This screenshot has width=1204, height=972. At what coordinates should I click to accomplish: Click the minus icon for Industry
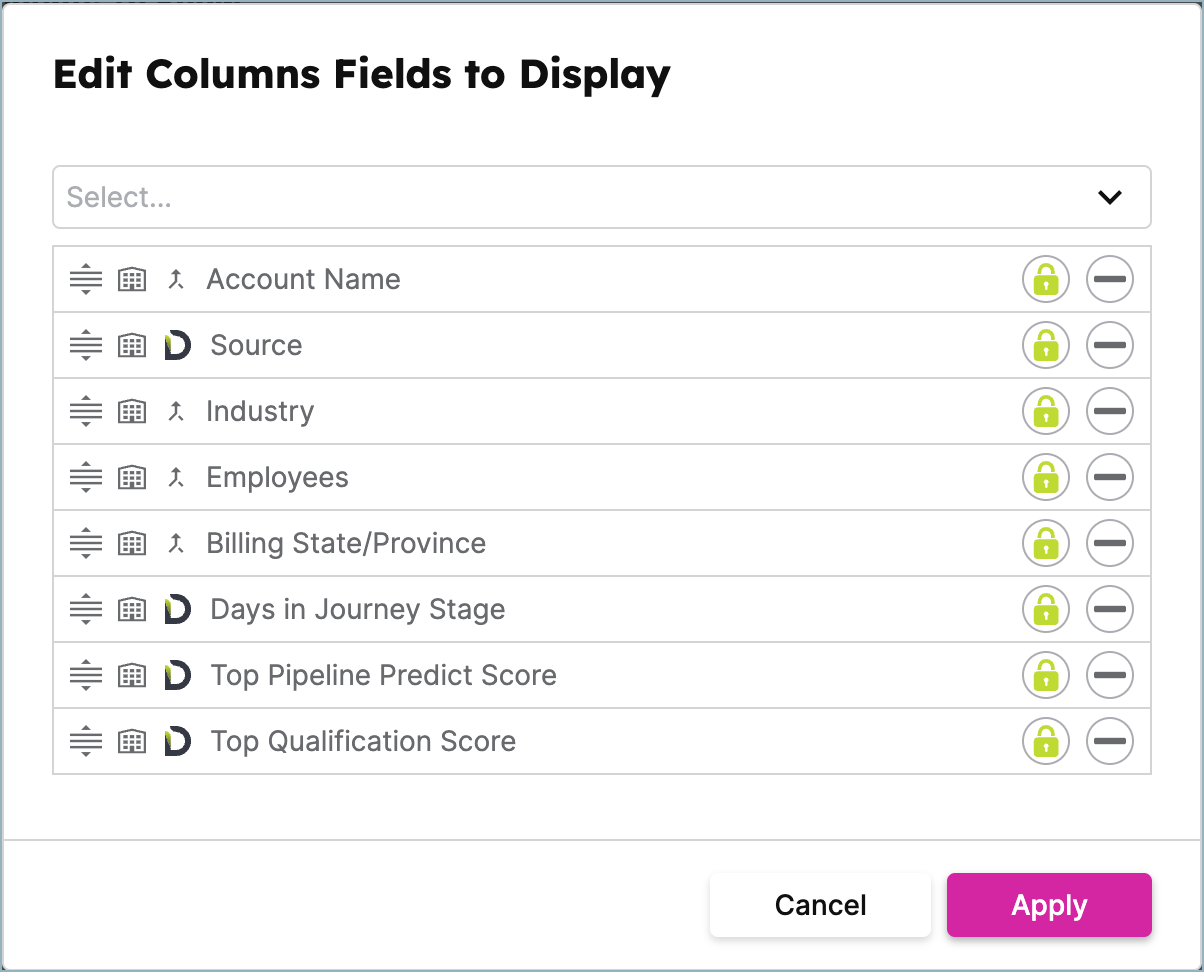point(1110,411)
